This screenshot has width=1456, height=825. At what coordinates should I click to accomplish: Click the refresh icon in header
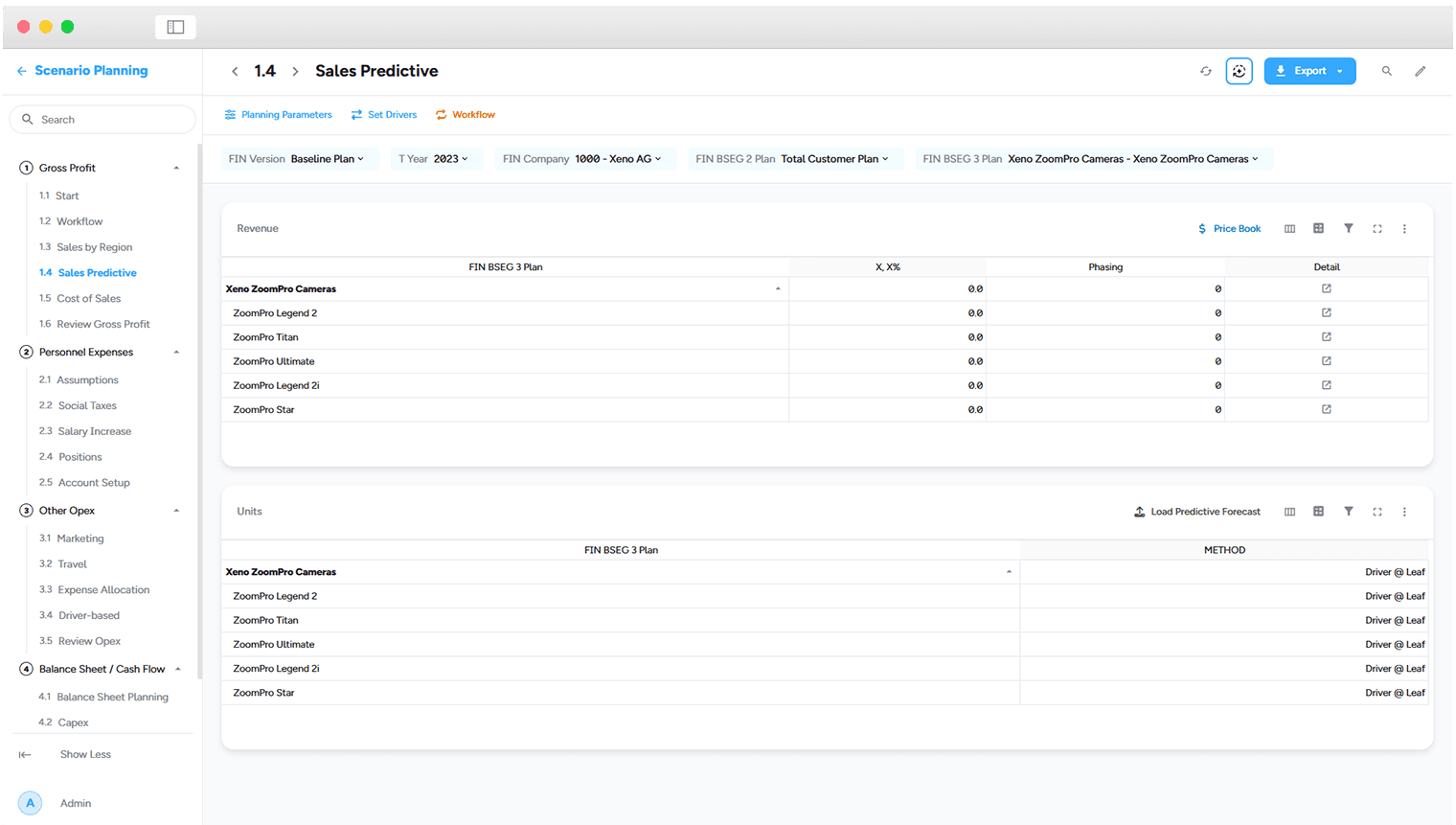[1206, 71]
